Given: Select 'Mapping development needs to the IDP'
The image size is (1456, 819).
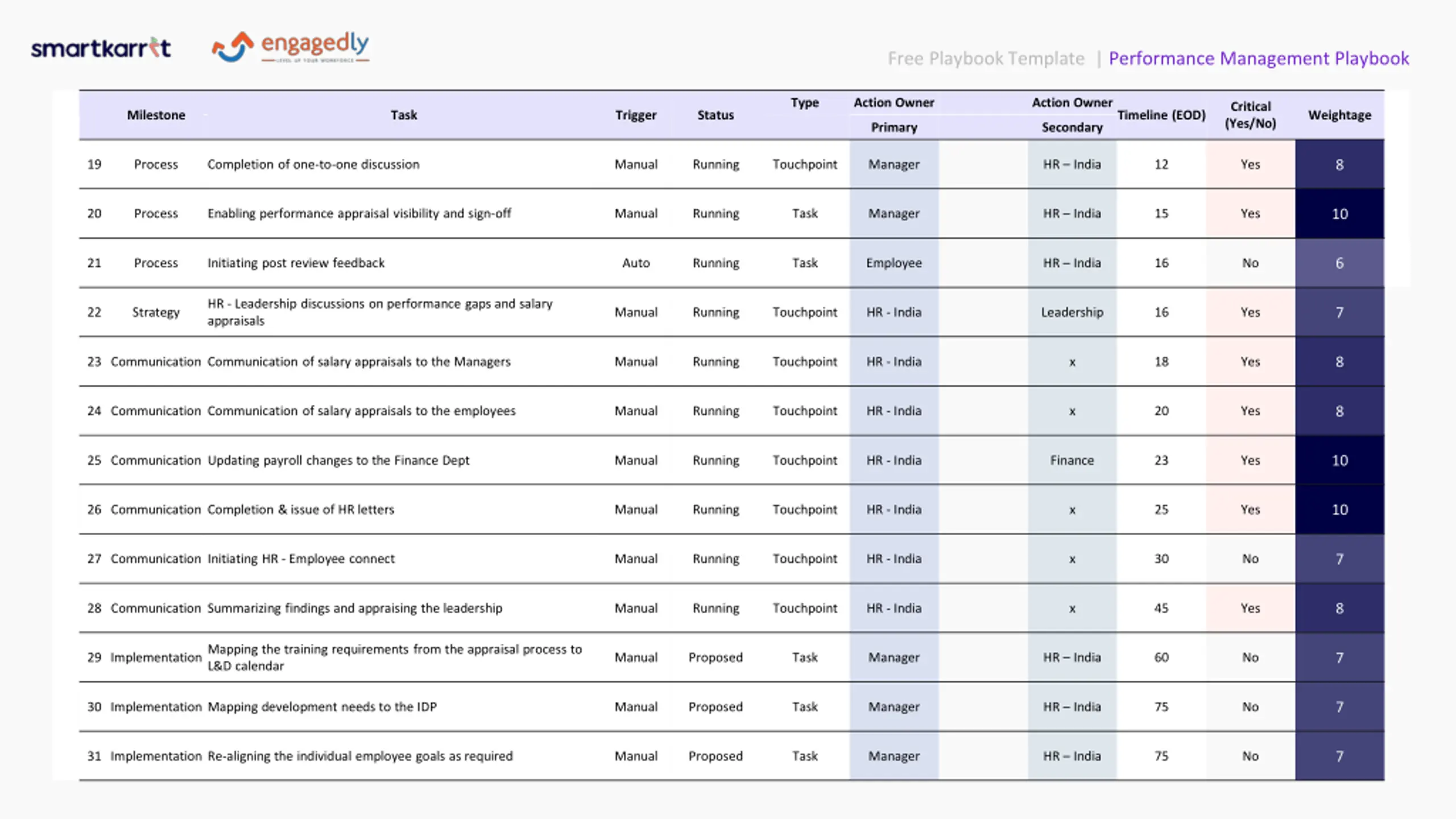Looking at the screenshot, I should tap(322, 706).
